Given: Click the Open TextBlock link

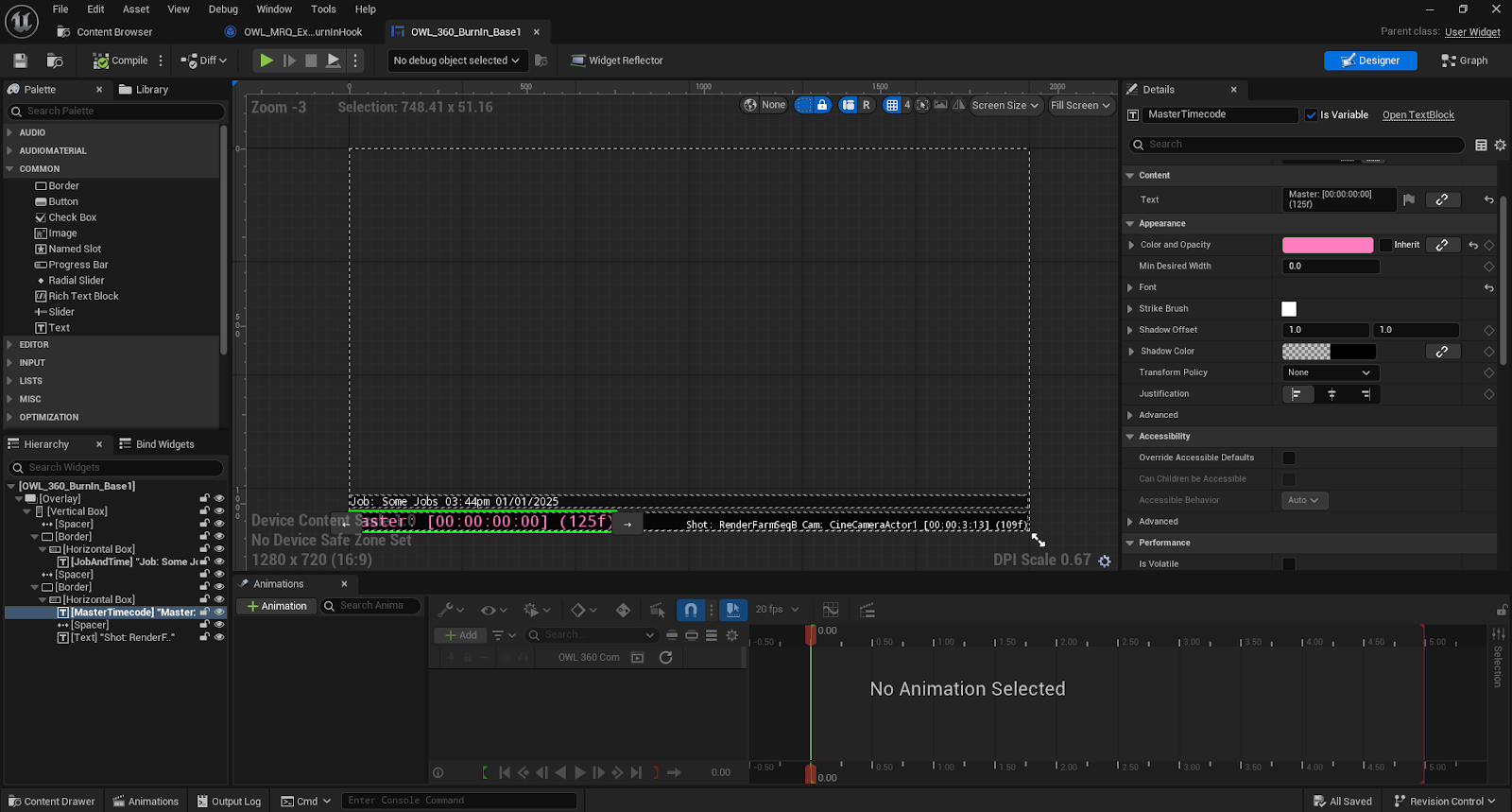Looking at the screenshot, I should (1417, 115).
